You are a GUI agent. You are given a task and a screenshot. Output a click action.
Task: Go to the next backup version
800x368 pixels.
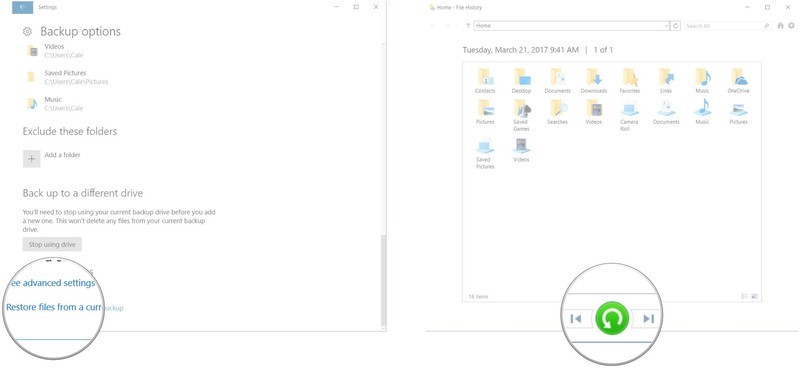pos(647,319)
